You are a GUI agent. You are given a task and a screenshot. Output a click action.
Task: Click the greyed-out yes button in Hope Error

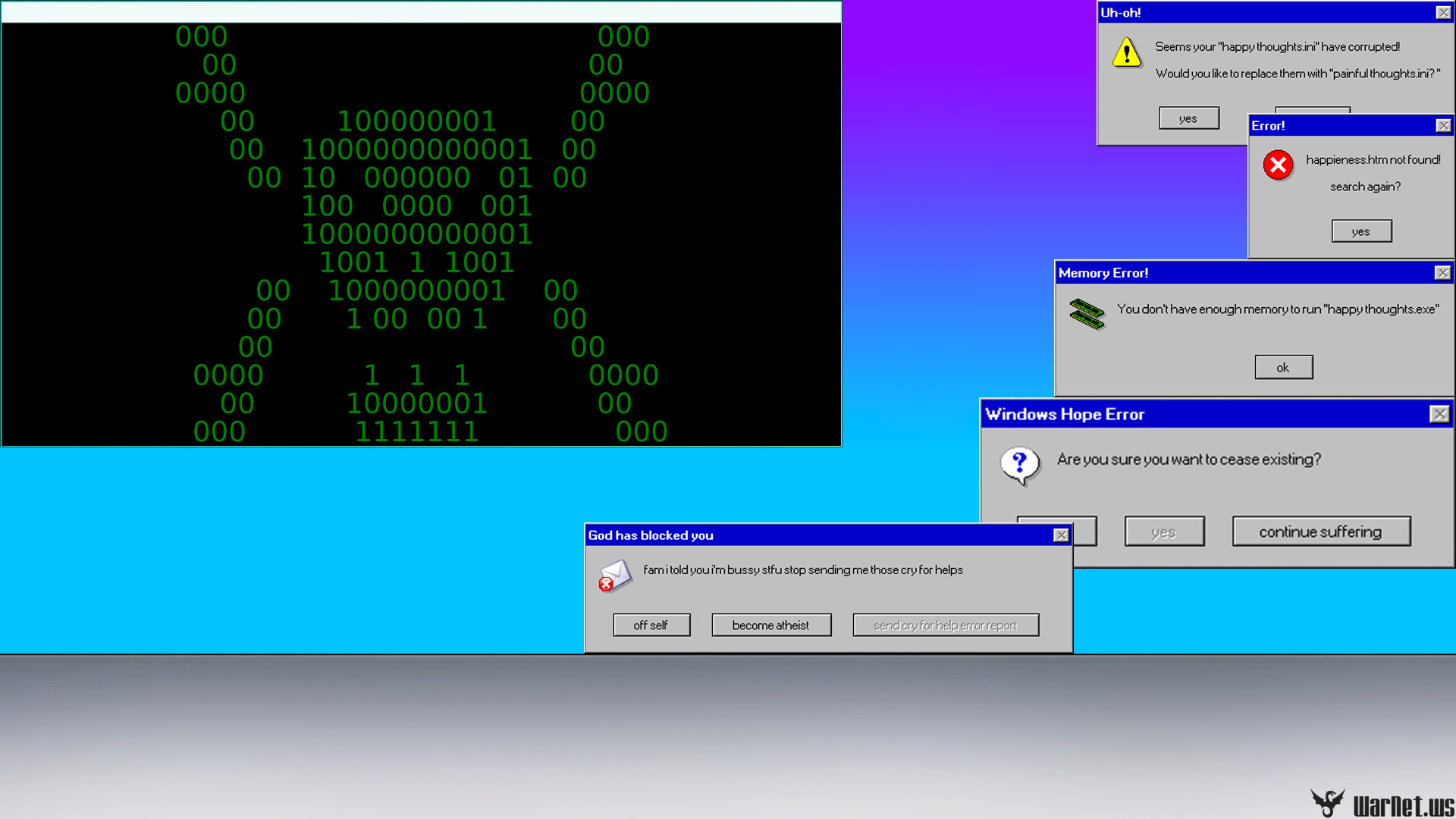(1164, 532)
